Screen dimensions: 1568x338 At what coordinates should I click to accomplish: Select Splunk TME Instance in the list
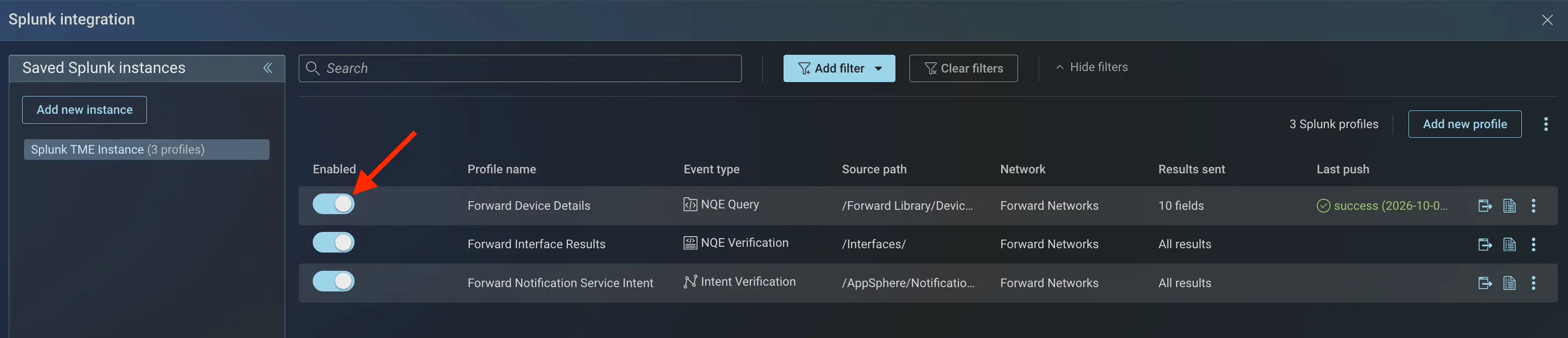click(x=147, y=149)
